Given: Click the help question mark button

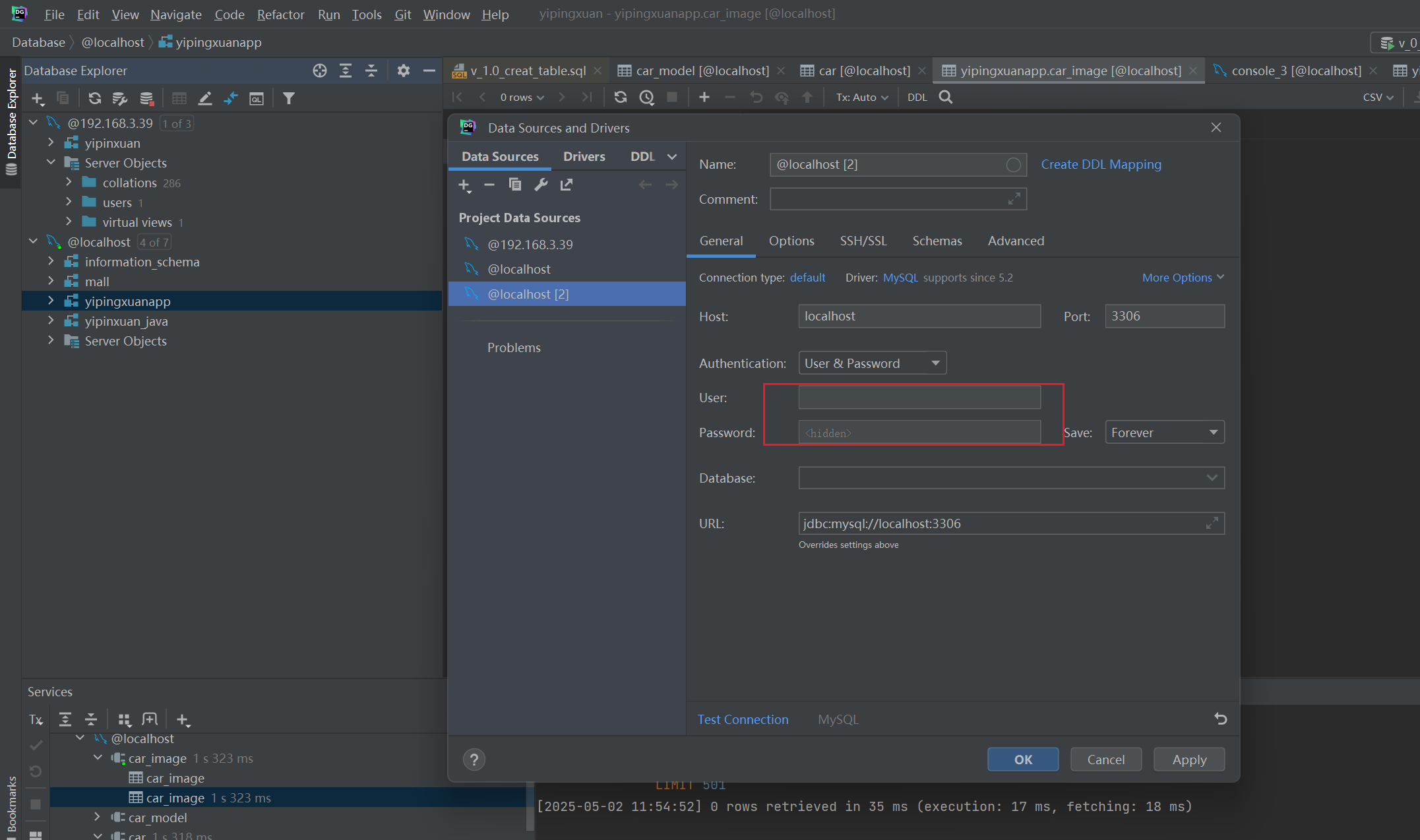Looking at the screenshot, I should pyautogui.click(x=474, y=760).
